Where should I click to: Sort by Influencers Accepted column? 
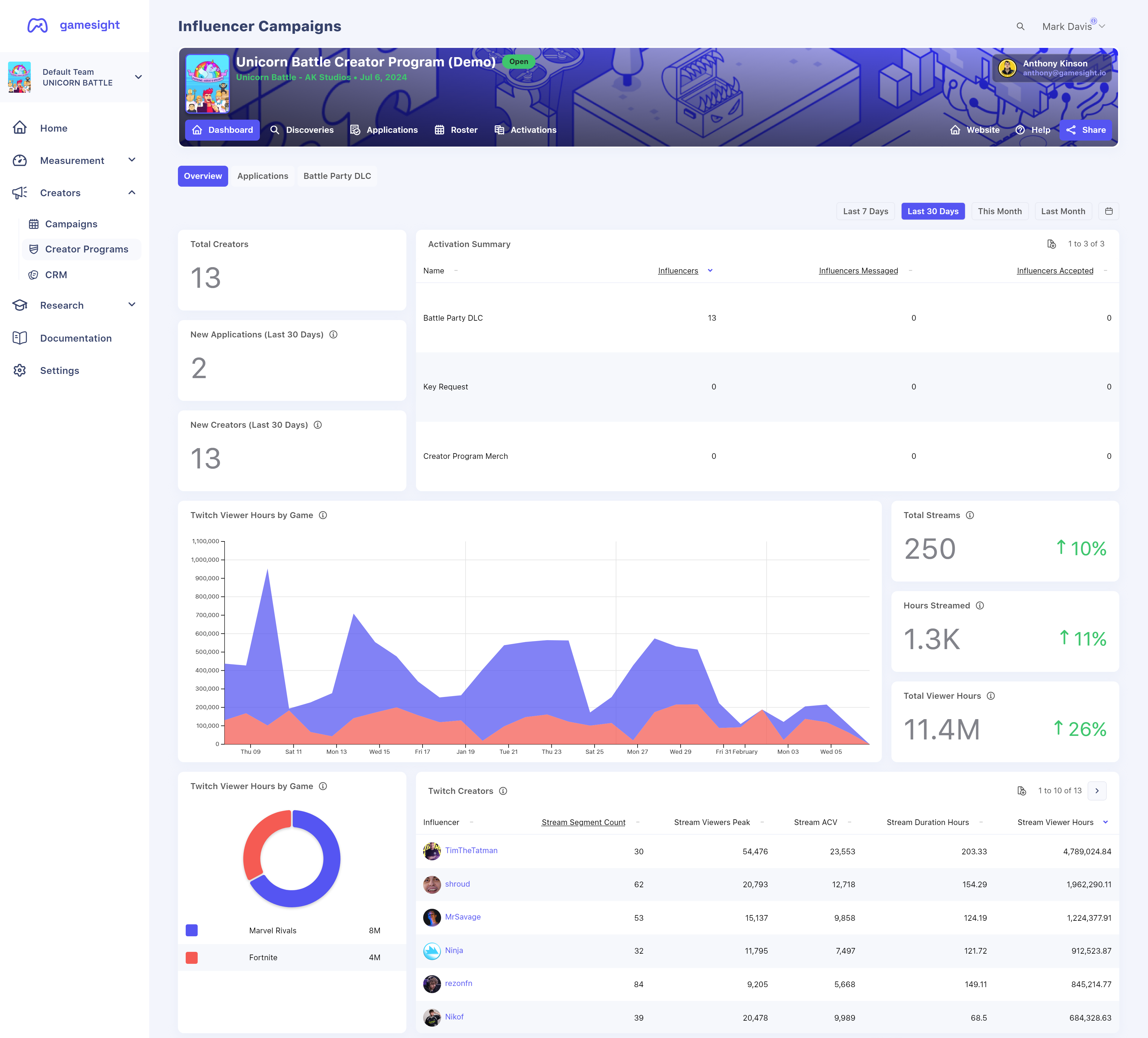pos(1055,271)
